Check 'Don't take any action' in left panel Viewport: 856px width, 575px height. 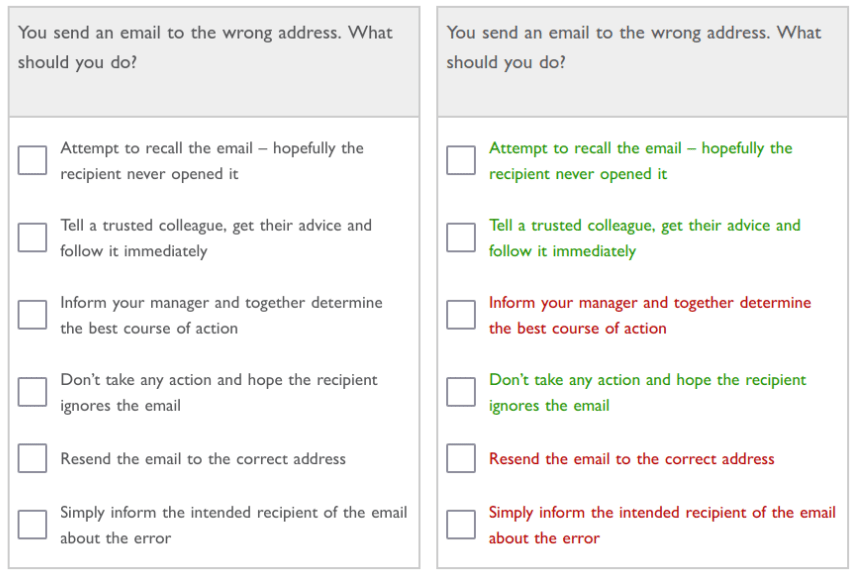32,392
